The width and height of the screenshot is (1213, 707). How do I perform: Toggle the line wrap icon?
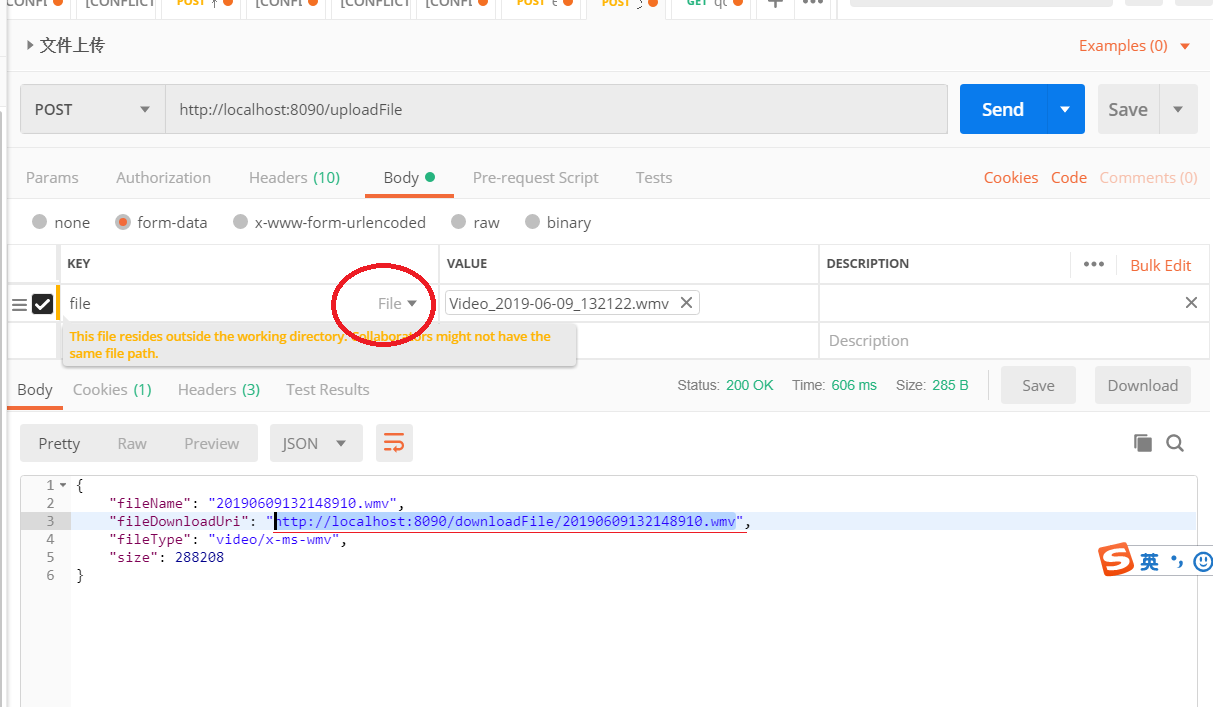tap(394, 443)
